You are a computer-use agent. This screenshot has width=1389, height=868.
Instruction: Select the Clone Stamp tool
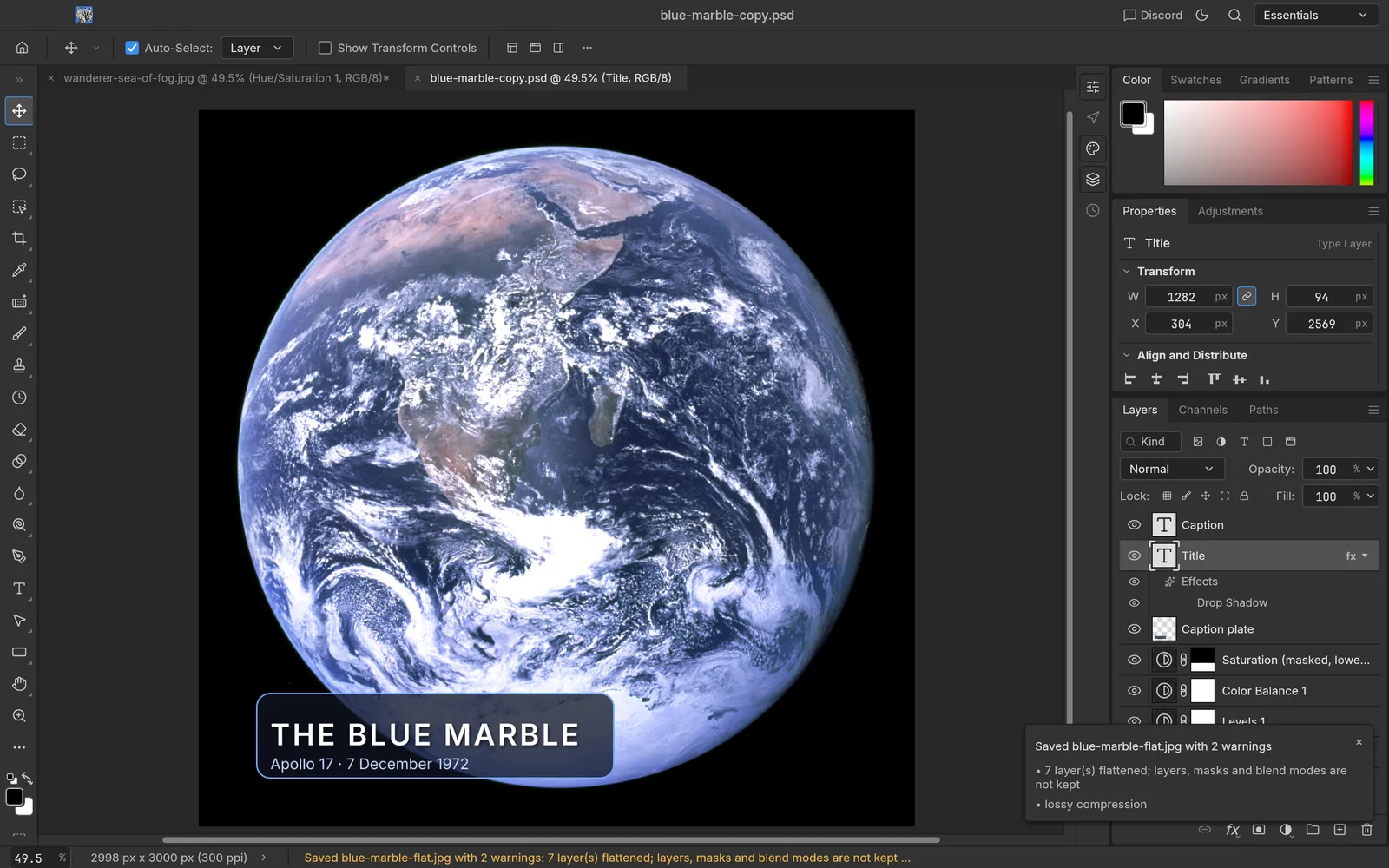[x=19, y=365]
